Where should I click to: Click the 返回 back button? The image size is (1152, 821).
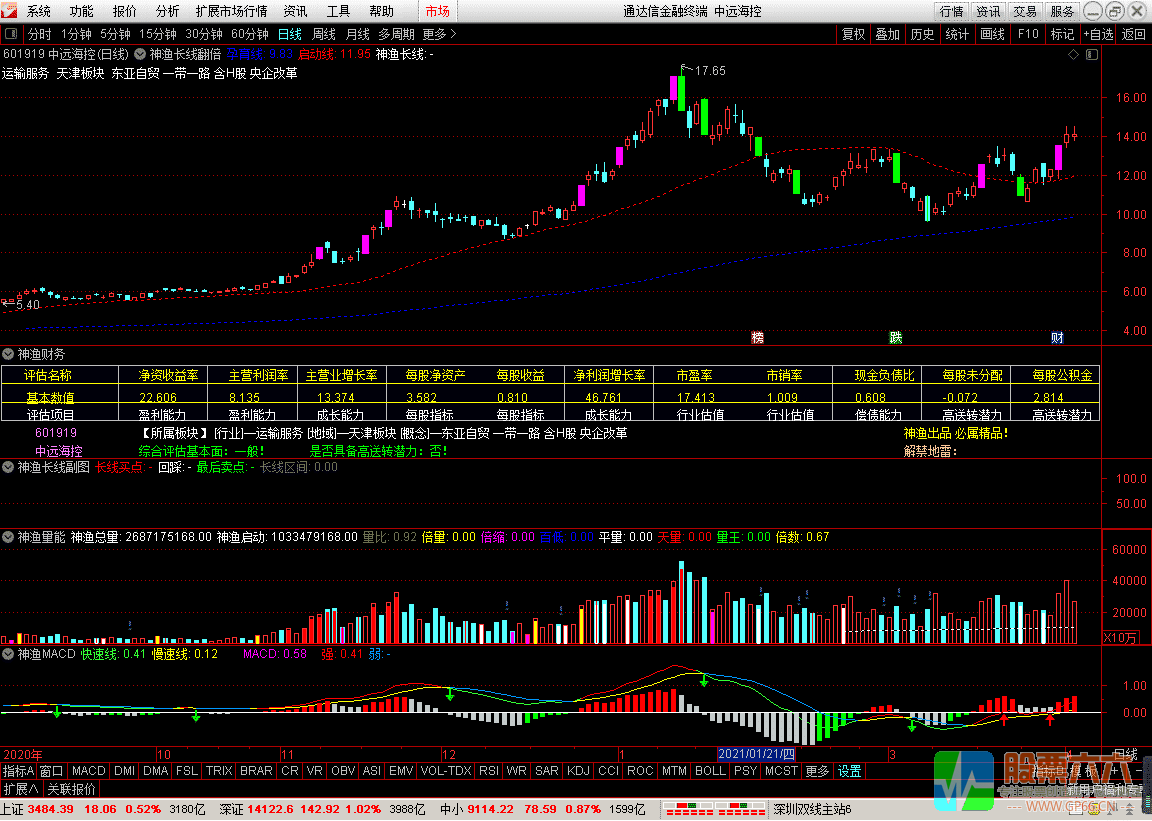(1134, 34)
